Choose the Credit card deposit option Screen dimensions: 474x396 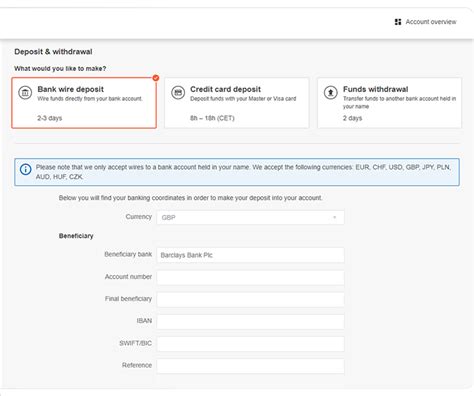(237, 103)
